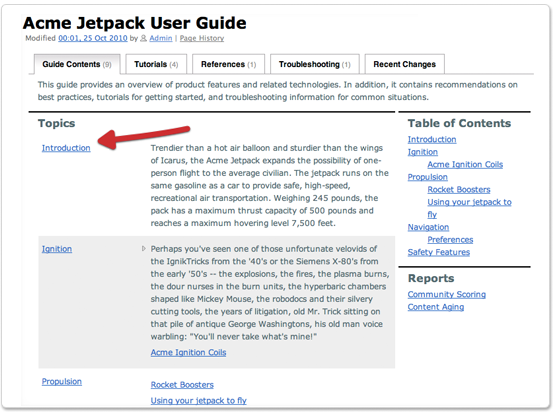
Task: Click the Table of Contents heading
Action: pyautogui.click(x=460, y=124)
